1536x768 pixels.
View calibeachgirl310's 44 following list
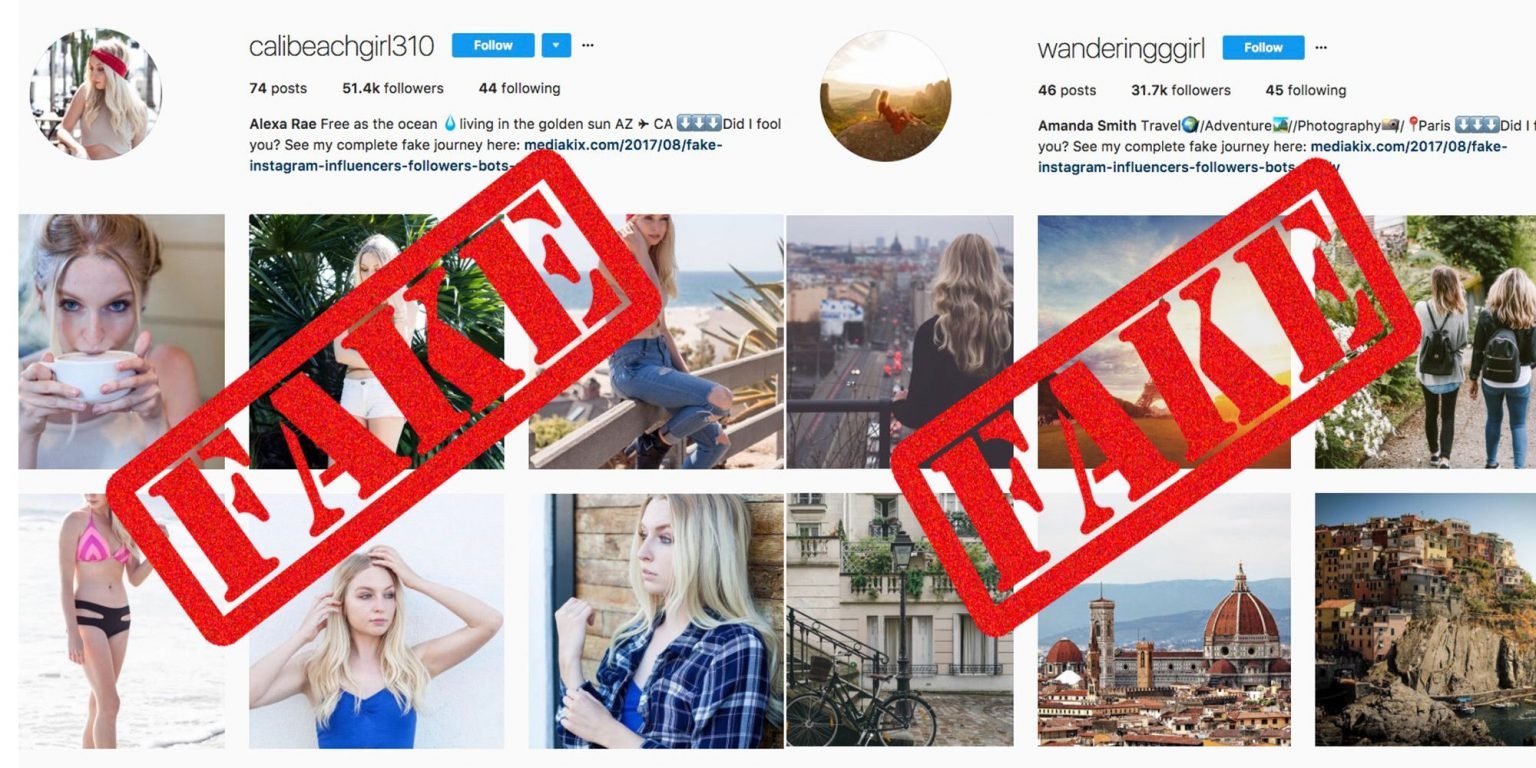(x=519, y=88)
